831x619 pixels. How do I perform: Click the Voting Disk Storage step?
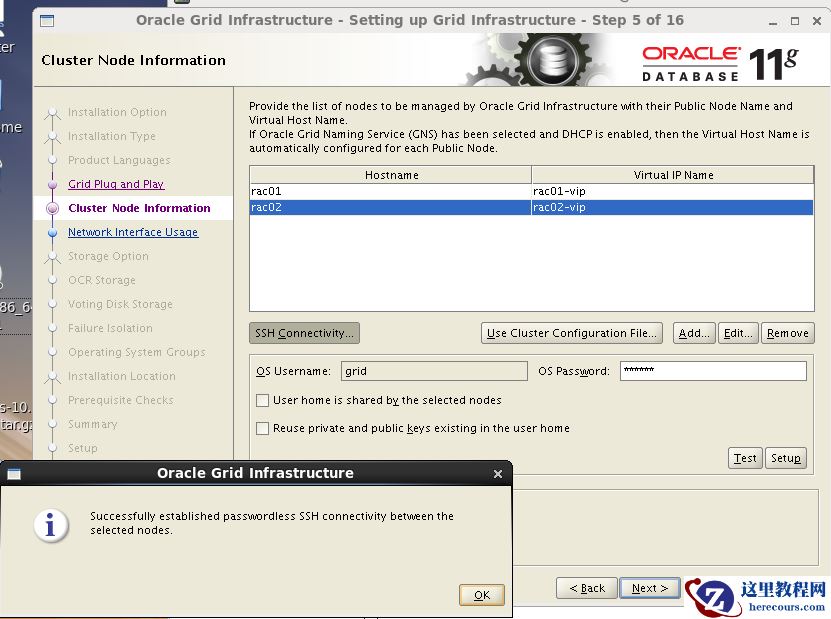pyautogui.click(x=120, y=304)
